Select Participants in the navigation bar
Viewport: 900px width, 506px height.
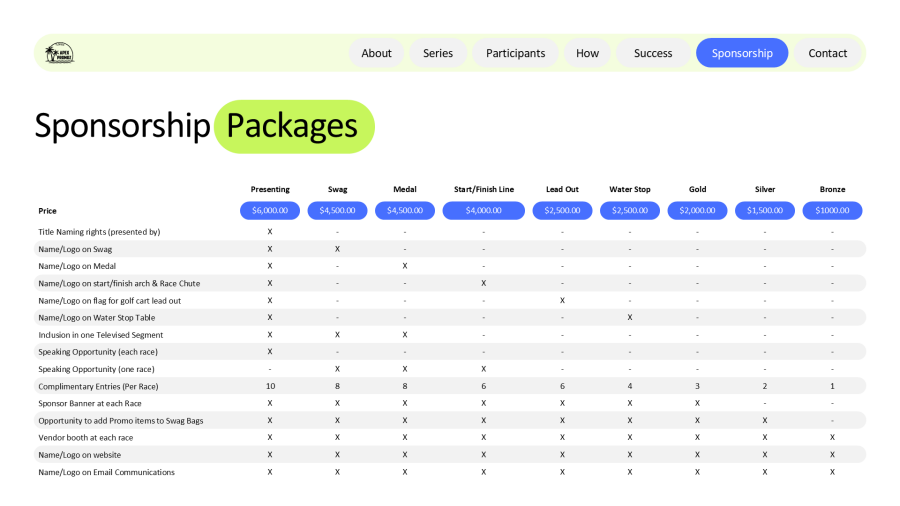click(x=515, y=53)
